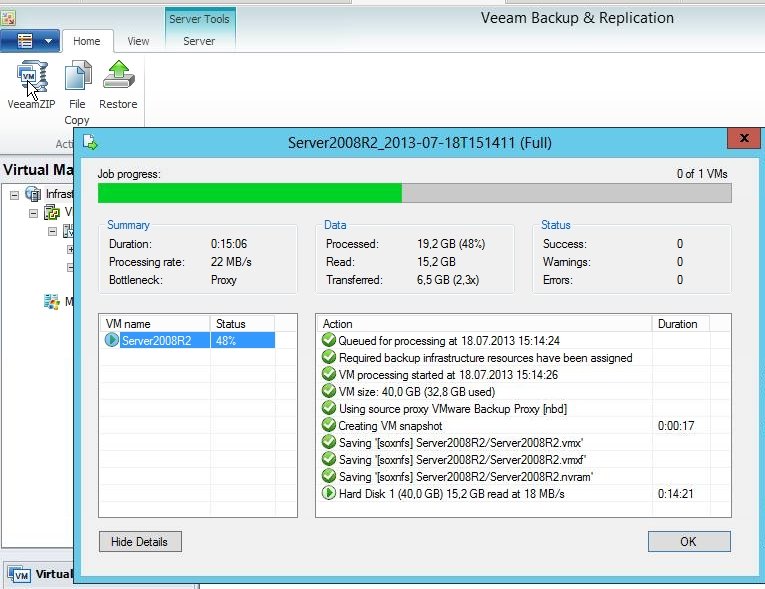Click the Transferred value 6,5 GB (2,3x)

(x=448, y=280)
